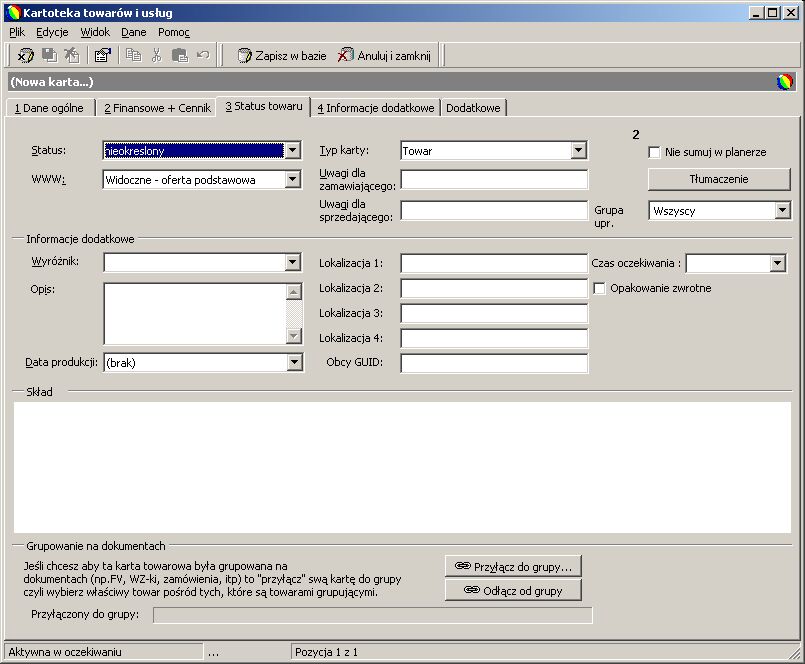Click the Opis scrollbar down arrow

(294, 336)
